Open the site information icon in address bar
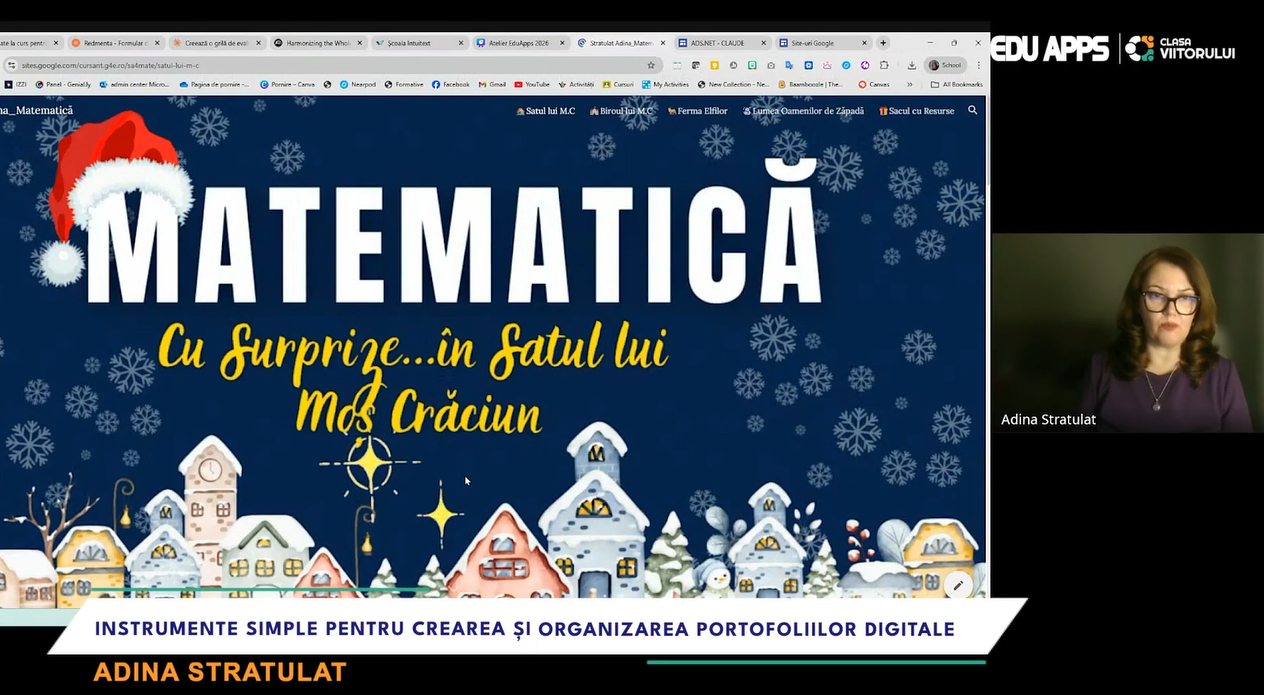The width and height of the screenshot is (1264, 695). 12,65
